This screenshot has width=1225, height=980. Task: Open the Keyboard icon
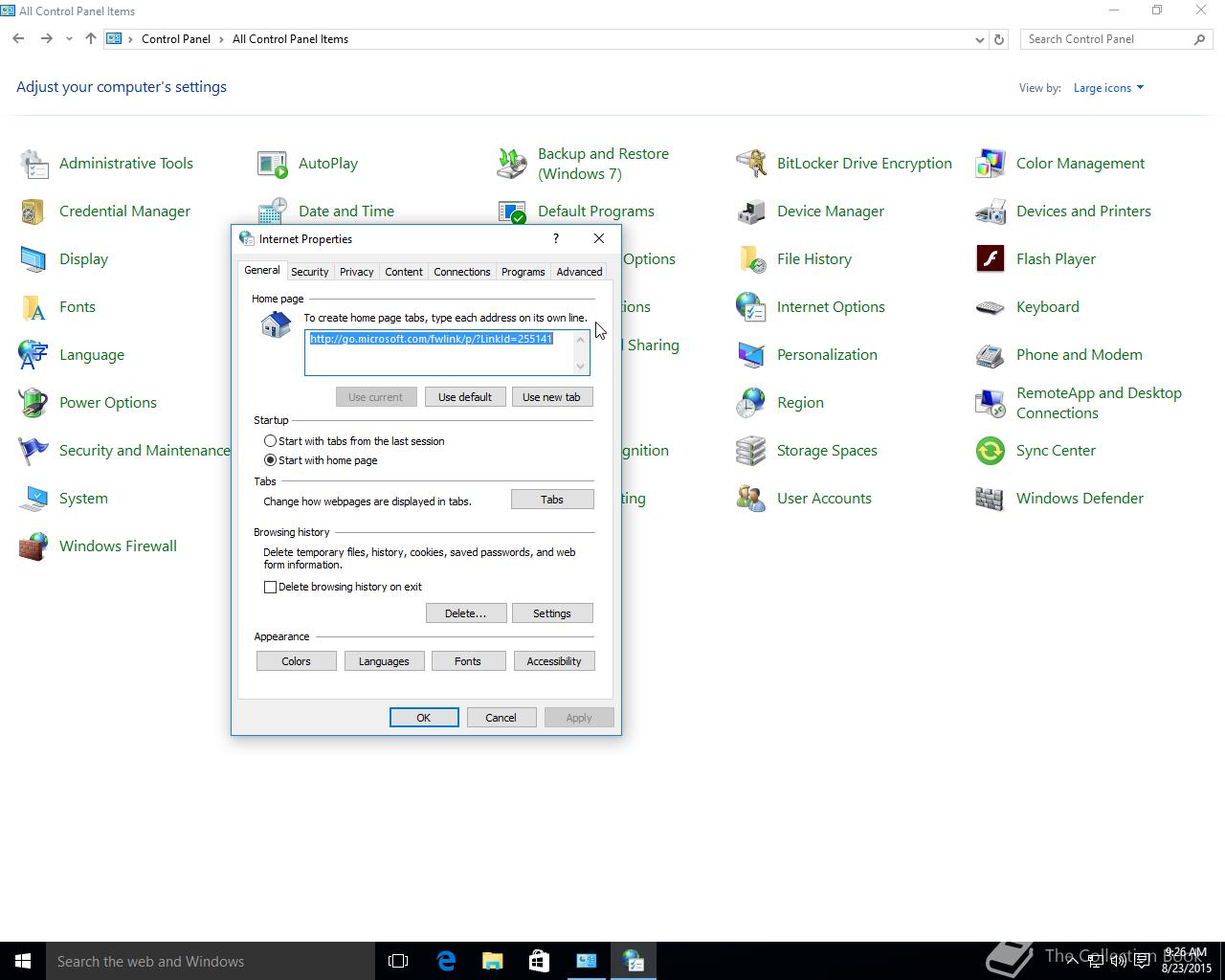(991, 307)
